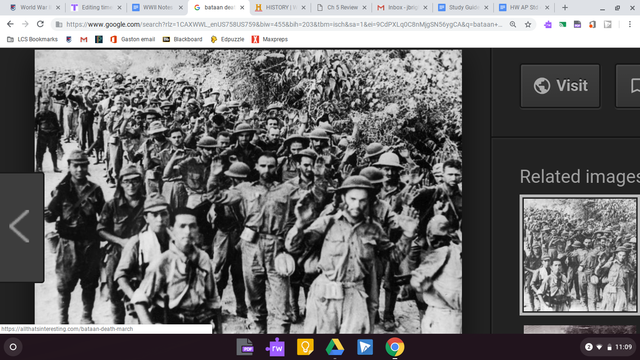Viewport: 640px width, 360px height.
Task: Open the PDF app in the shelf
Action: click(245, 347)
